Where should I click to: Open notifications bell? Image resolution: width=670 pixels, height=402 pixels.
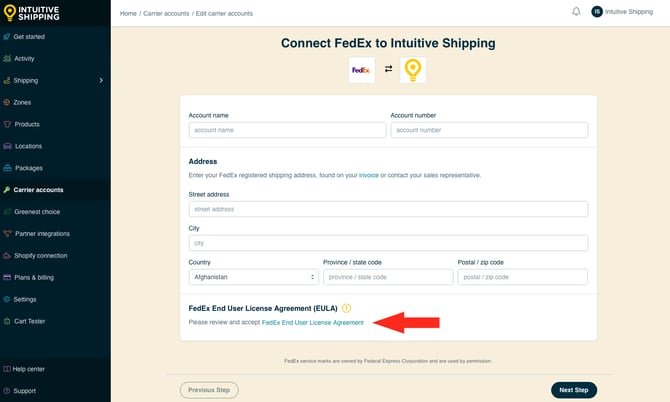[x=576, y=12]
